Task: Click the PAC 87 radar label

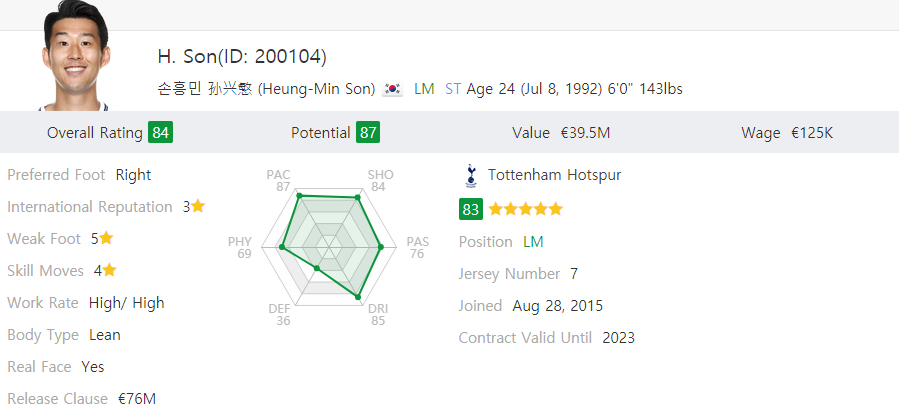Action: coord(279,181)
